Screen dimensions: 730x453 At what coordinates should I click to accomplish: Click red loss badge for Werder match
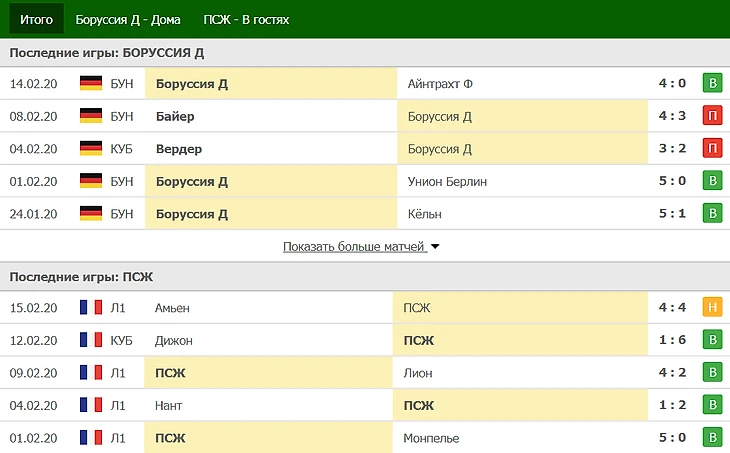coord(712,149)
